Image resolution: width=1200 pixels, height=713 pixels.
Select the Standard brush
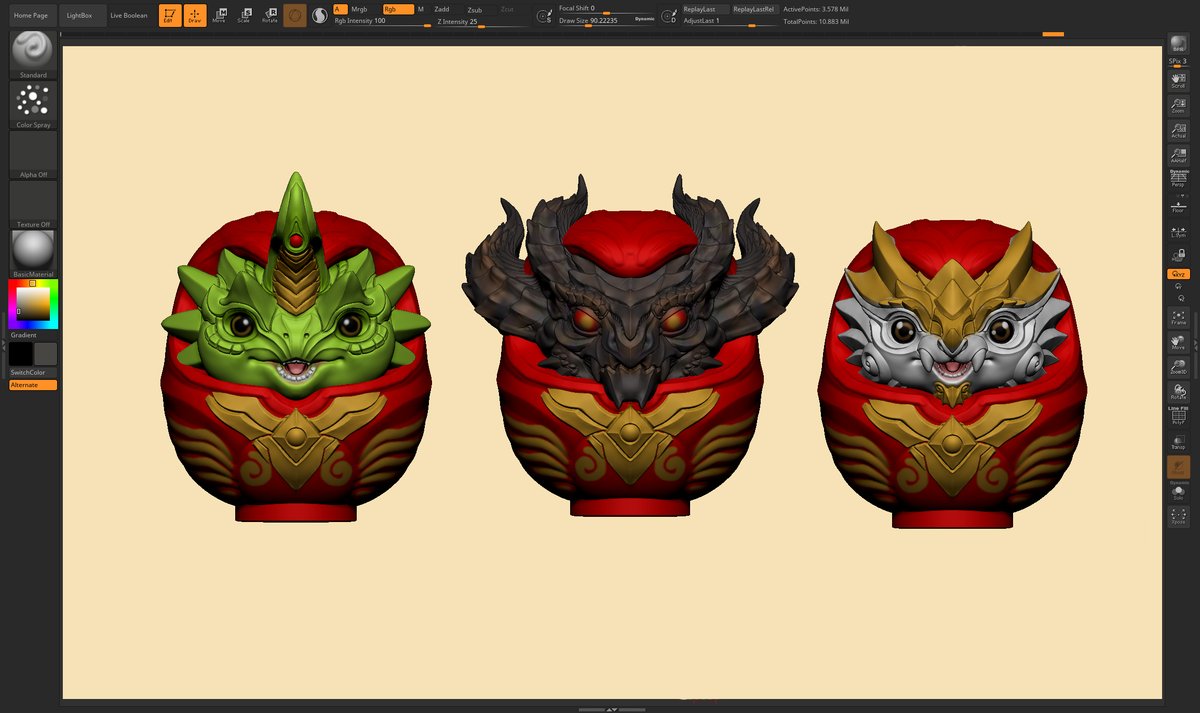point(32,52)
